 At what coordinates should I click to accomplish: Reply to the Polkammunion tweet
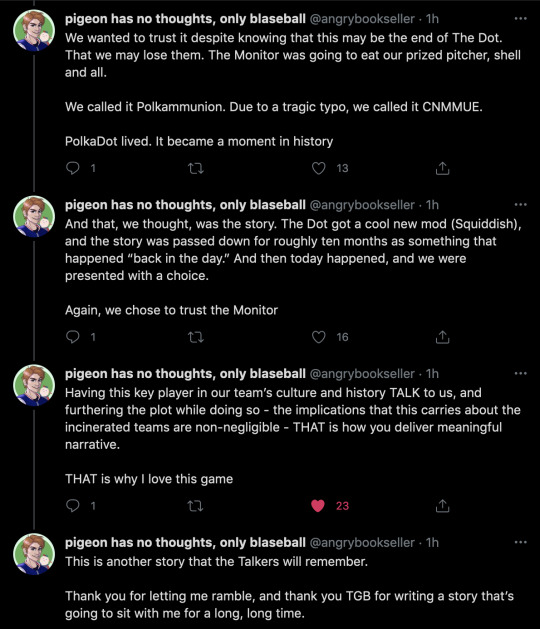pos(73,168)
